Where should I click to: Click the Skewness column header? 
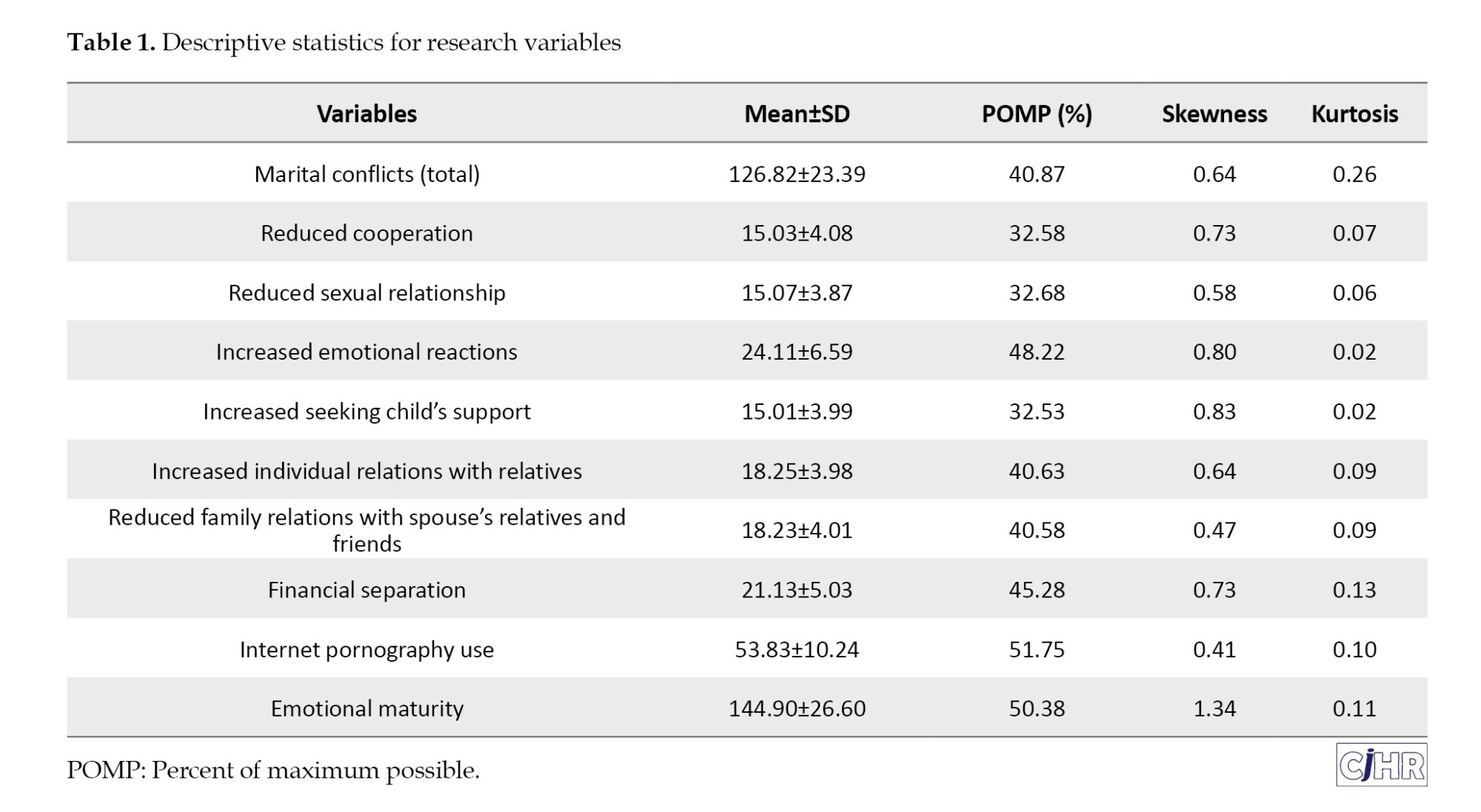(1214, 114)
